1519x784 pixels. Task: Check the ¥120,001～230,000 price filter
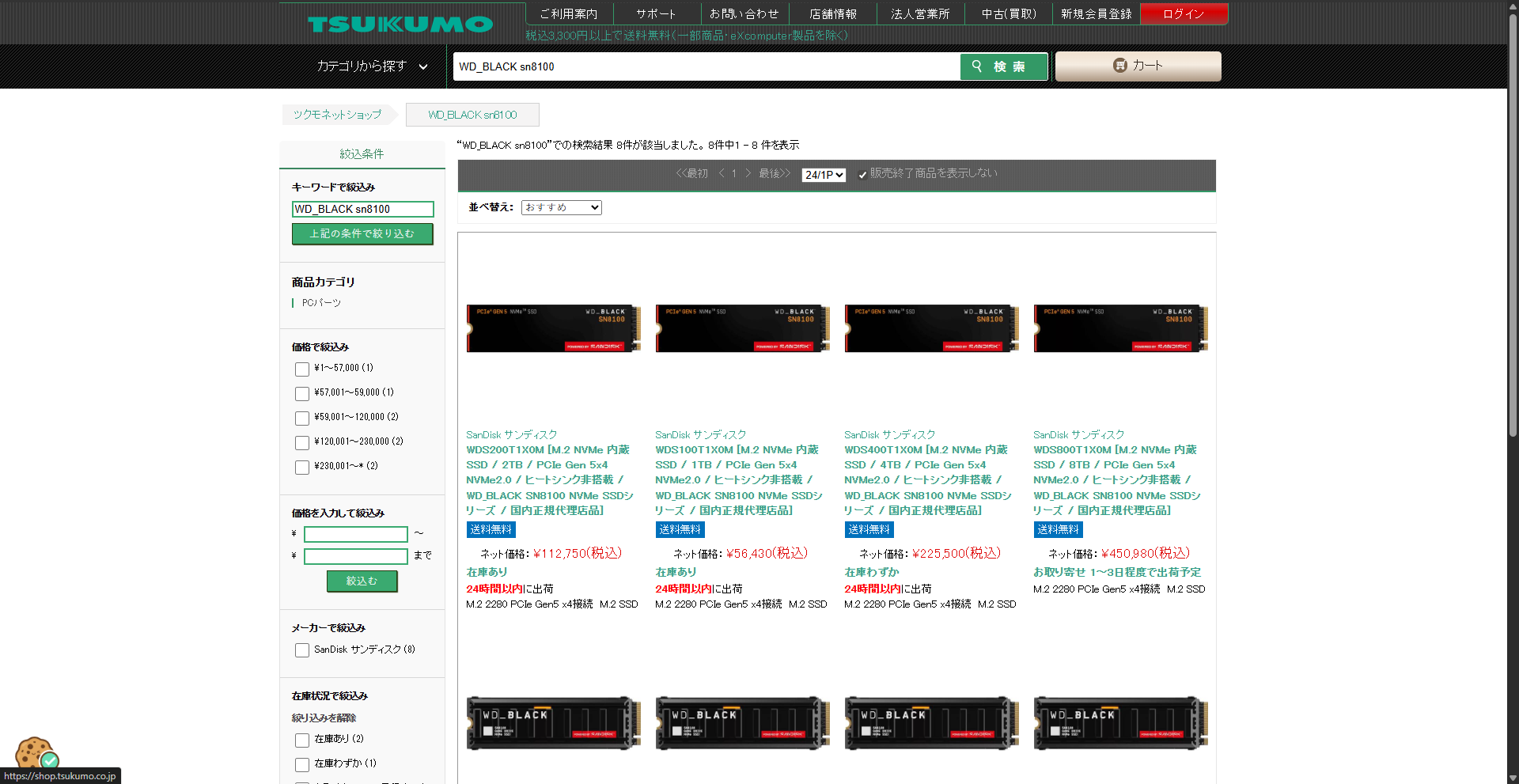coord(302,443)
